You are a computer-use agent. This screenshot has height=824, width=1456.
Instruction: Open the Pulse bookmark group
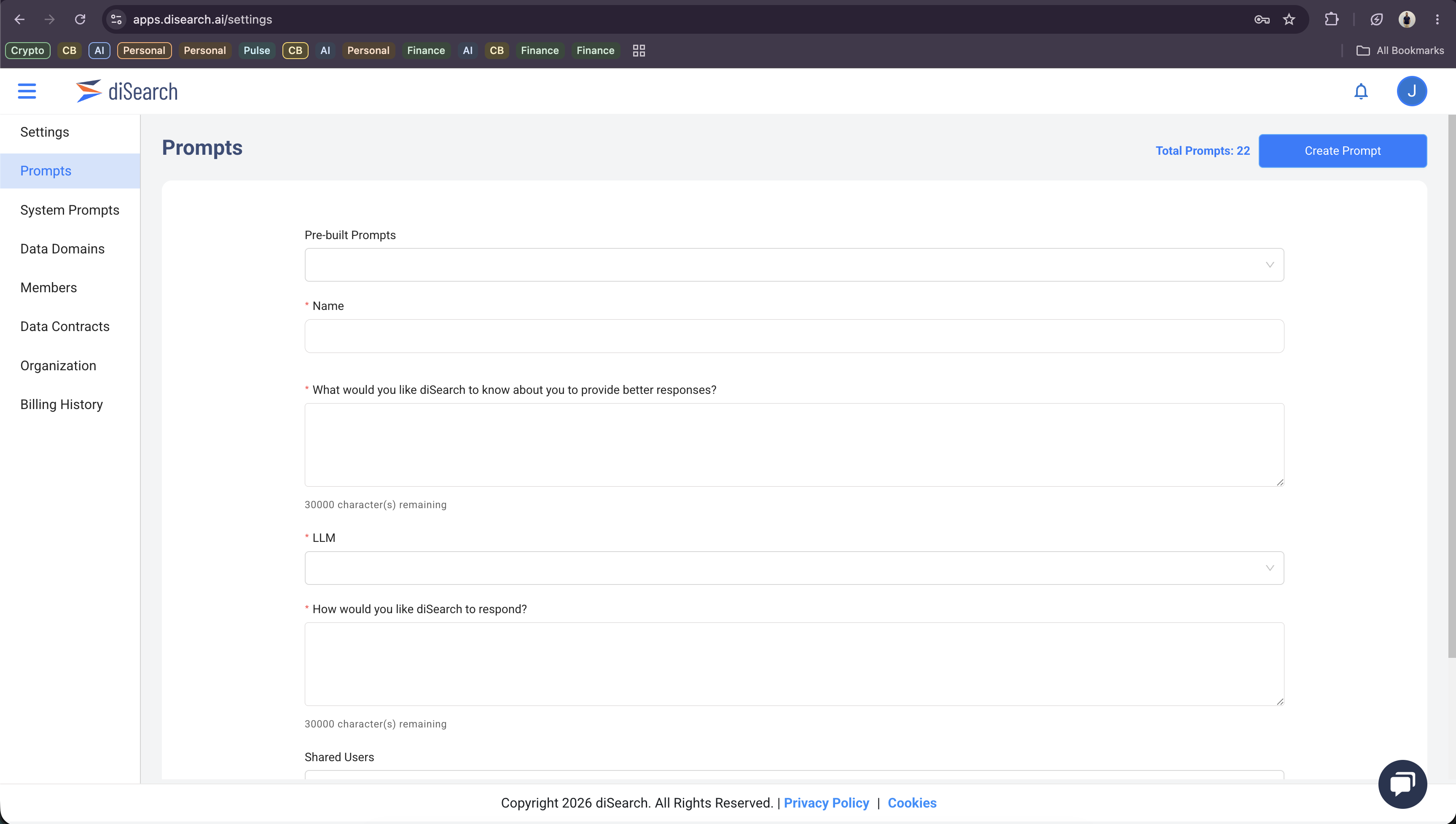tap(256, 50)
